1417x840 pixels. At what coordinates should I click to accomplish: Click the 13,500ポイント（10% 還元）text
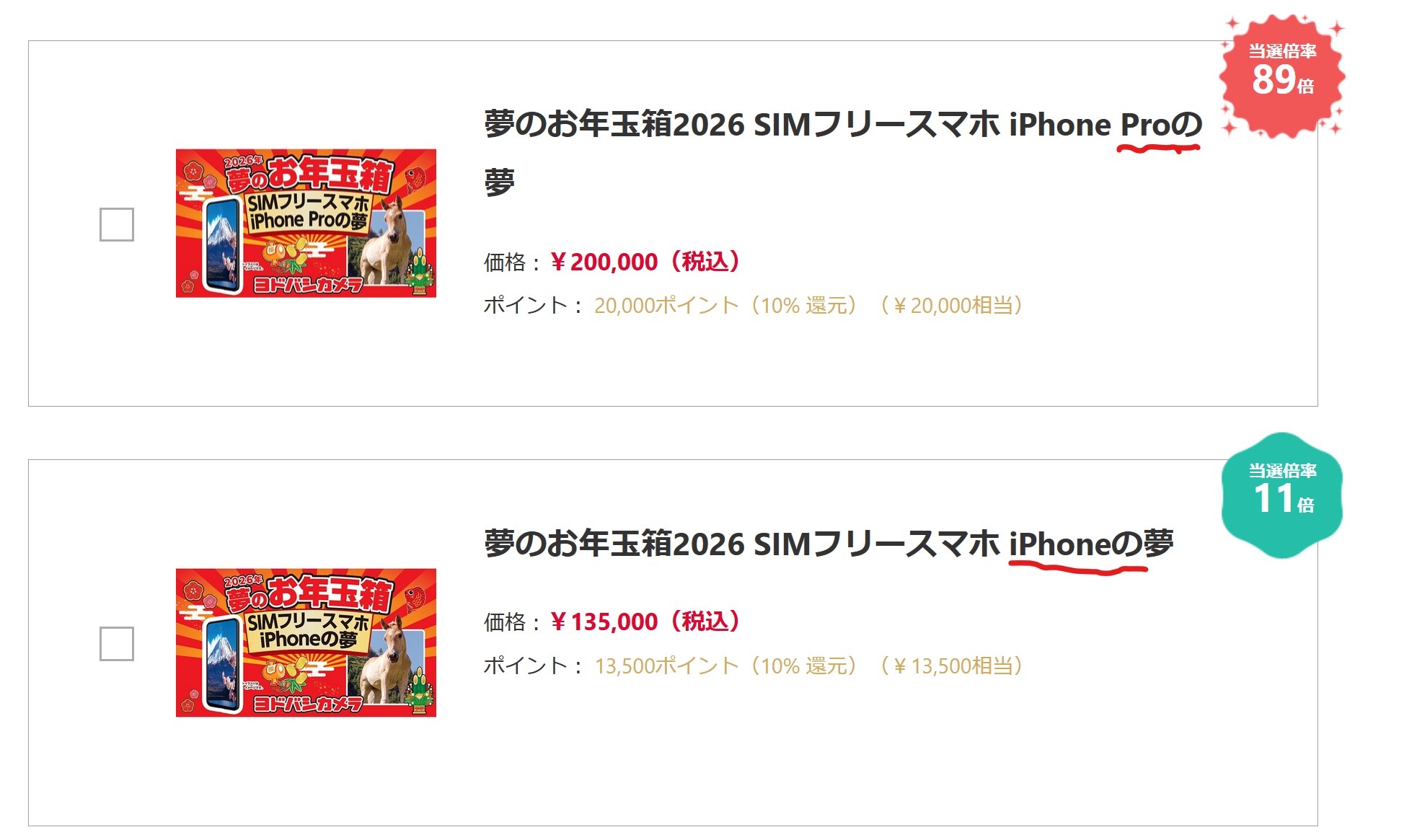[x=725, y=666]
